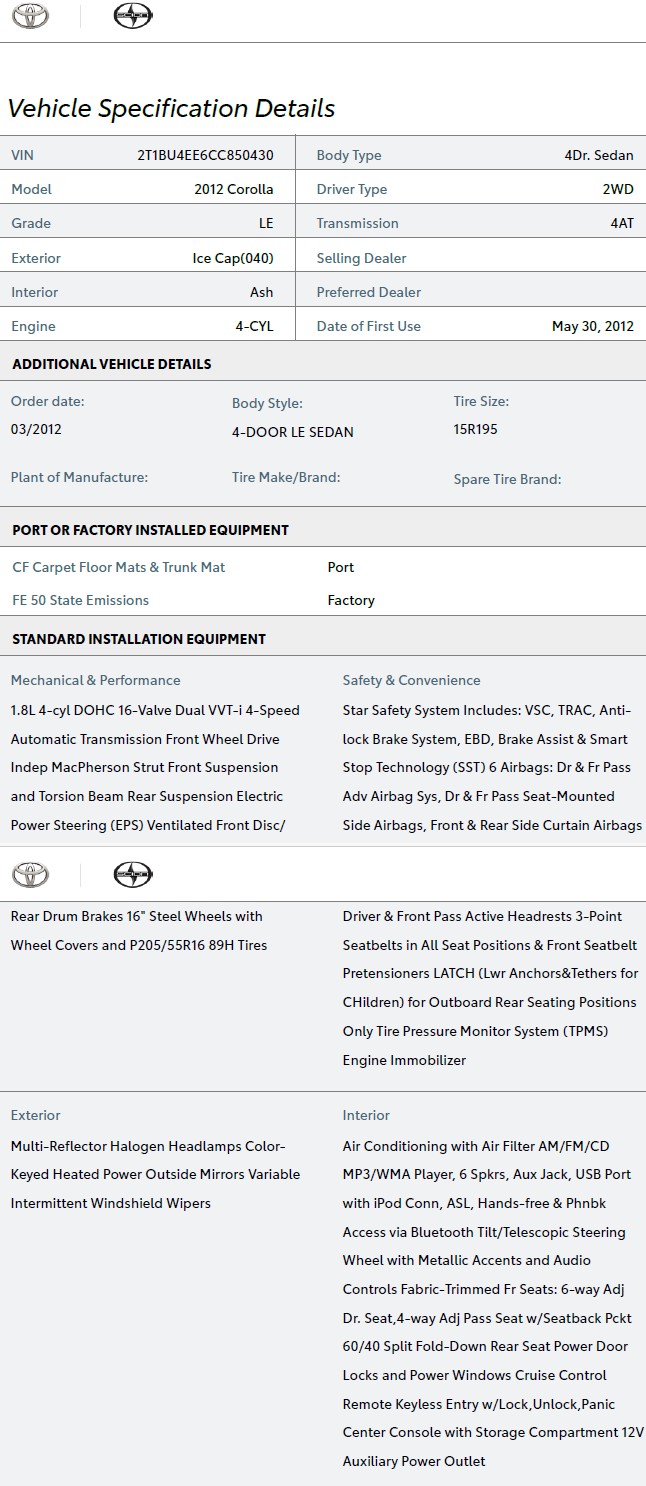The height and width of the screenshot is (1486, 646).
Task: Select the VIN value 2T1BU4EE6CC850430
Action: 205,155
